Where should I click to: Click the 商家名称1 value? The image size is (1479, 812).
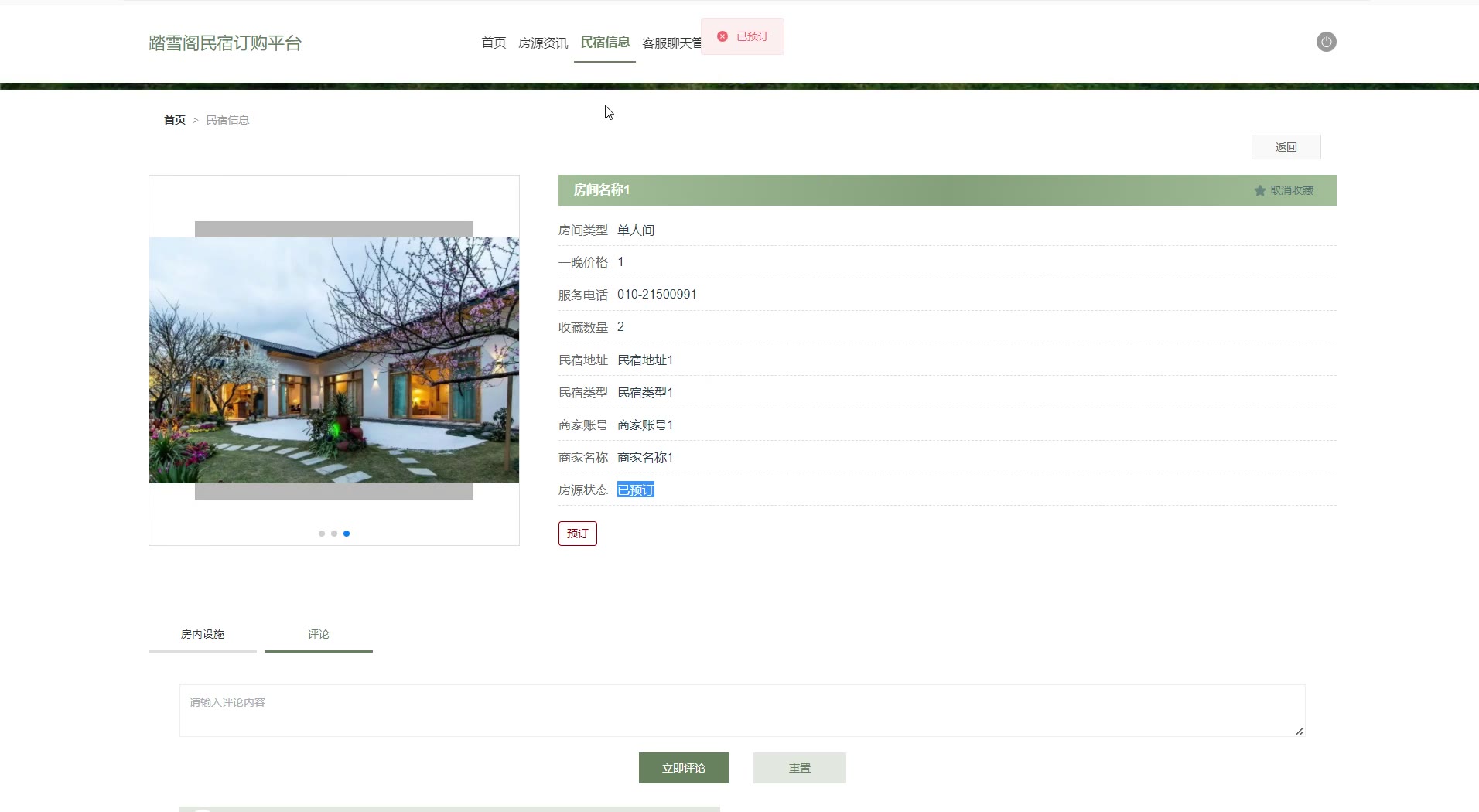pos(645,458)
